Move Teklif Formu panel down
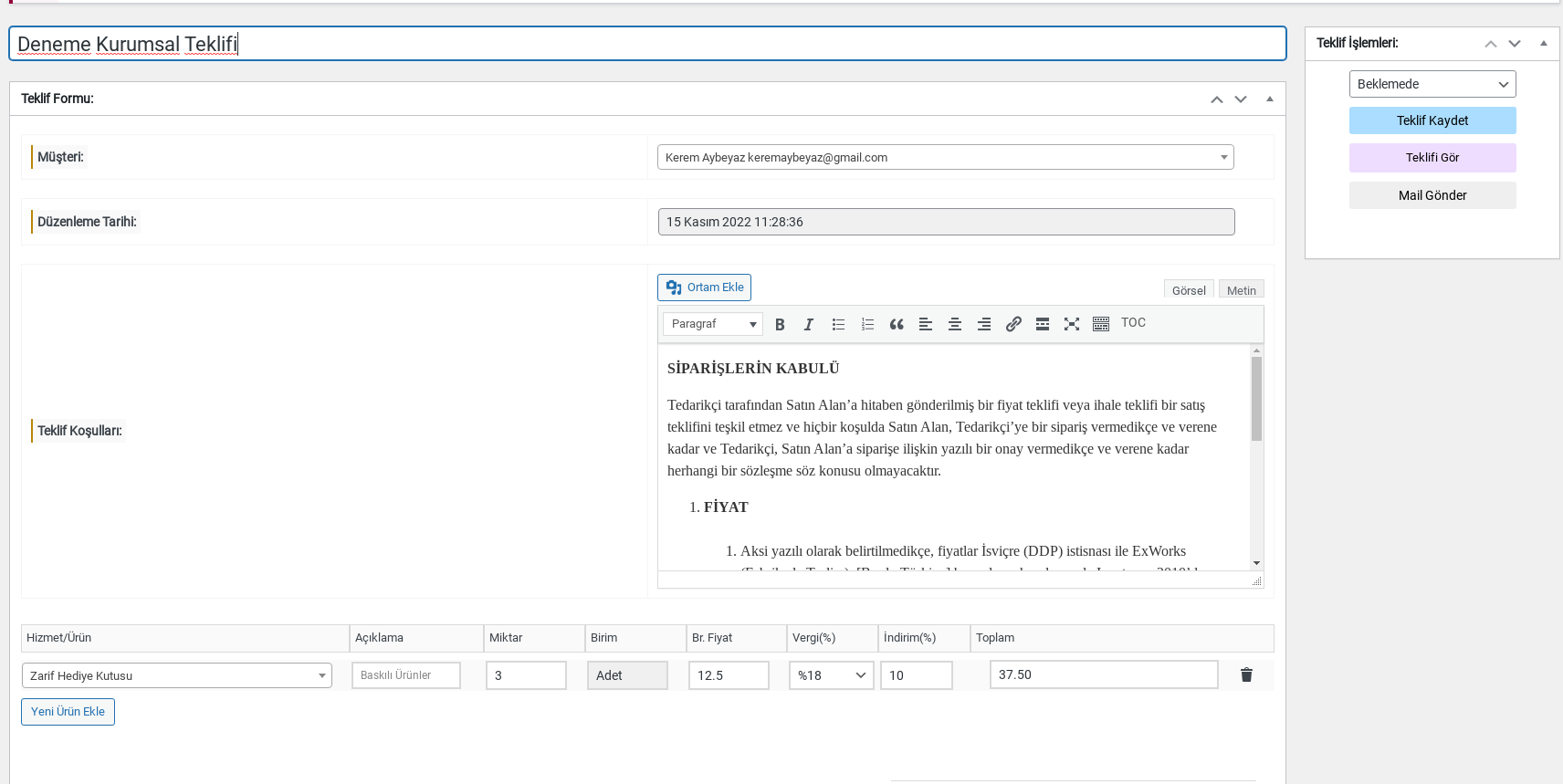Viewport: 1563px width, 784px height. tap(1241, 99)
